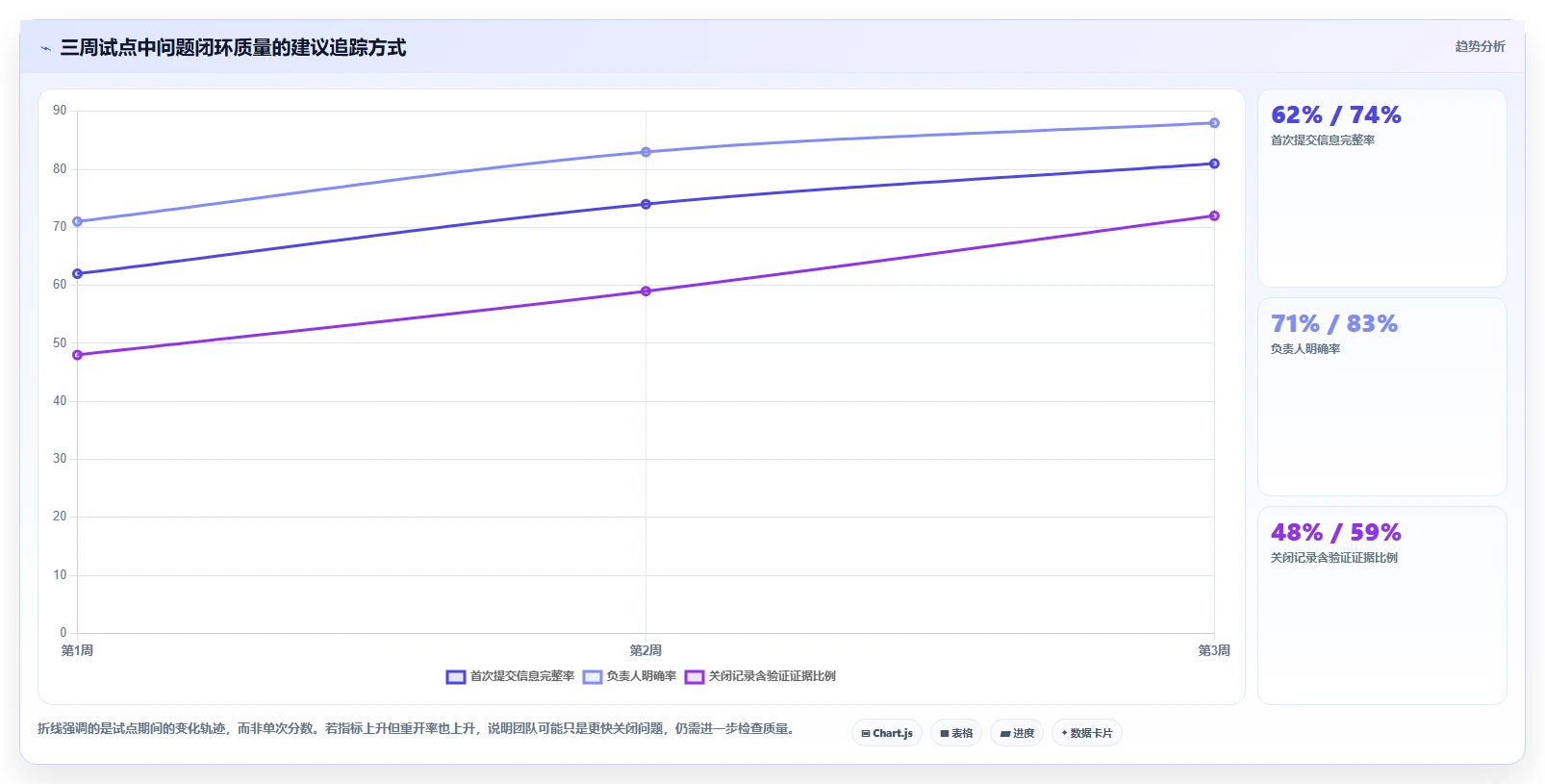Click the 第2周 x-axis label
1545x784 pixels.
click(x=646, y=651)
